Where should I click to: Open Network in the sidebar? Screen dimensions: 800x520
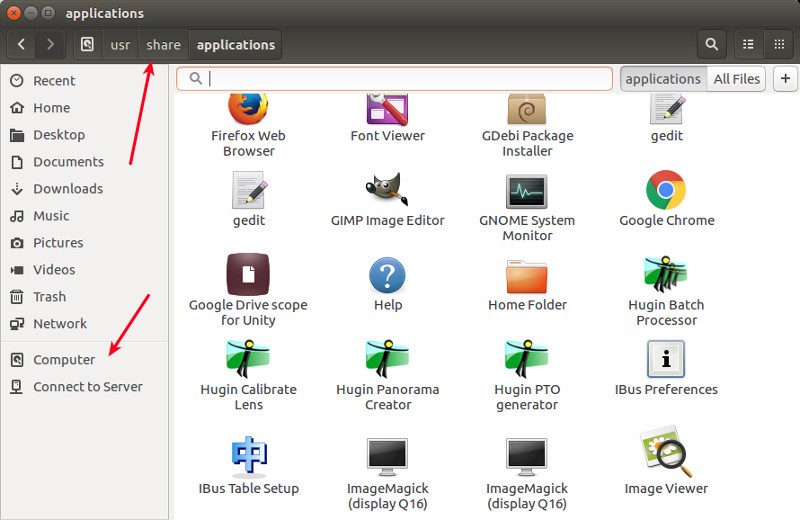coord(85,324)
